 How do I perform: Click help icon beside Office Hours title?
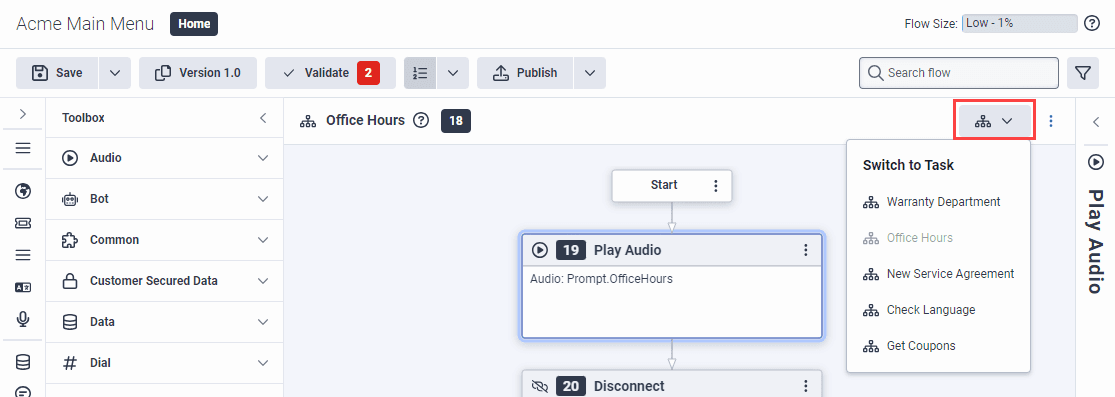[x=421, y=120]
